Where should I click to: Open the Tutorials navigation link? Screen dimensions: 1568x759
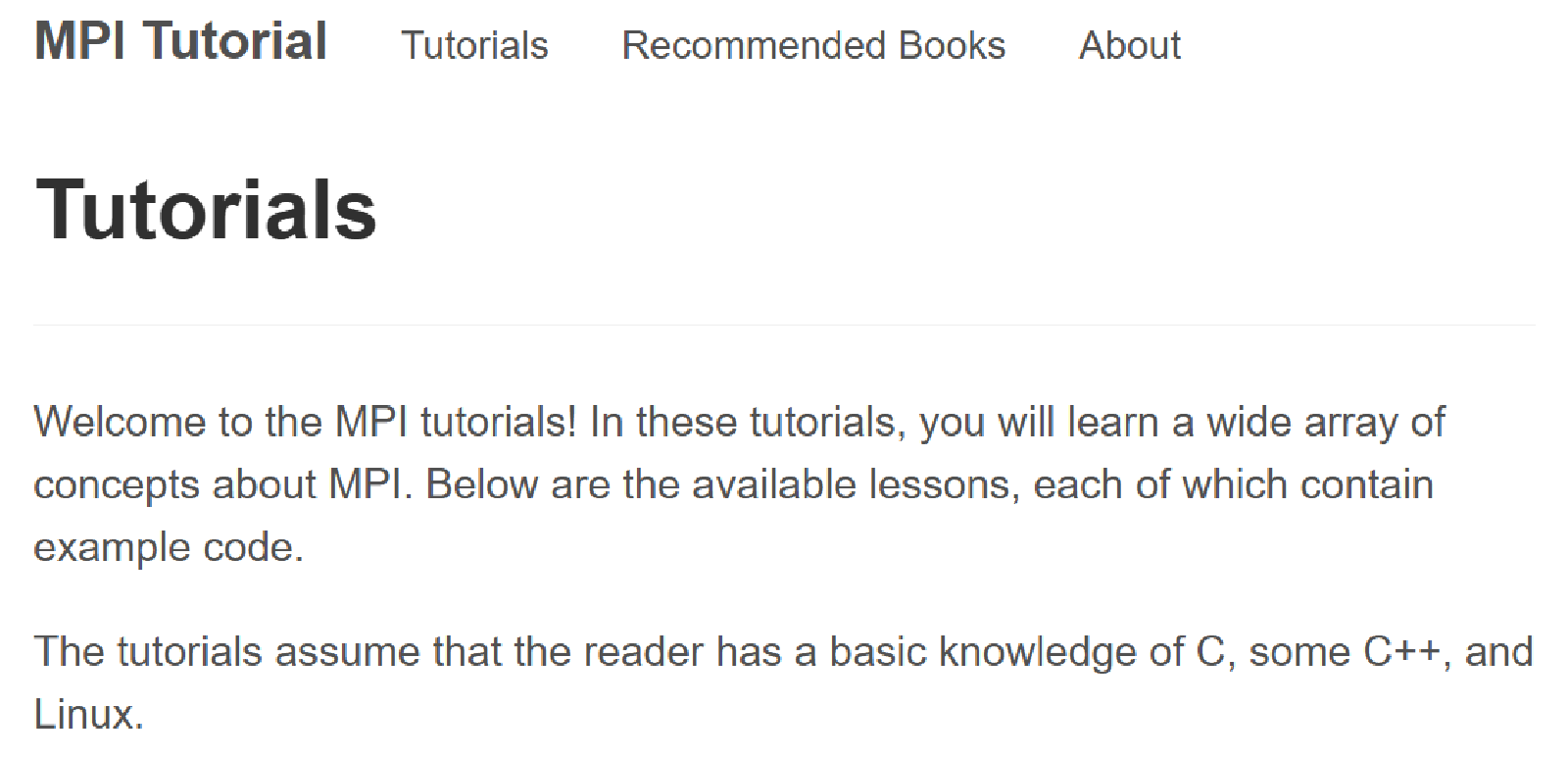474,45
